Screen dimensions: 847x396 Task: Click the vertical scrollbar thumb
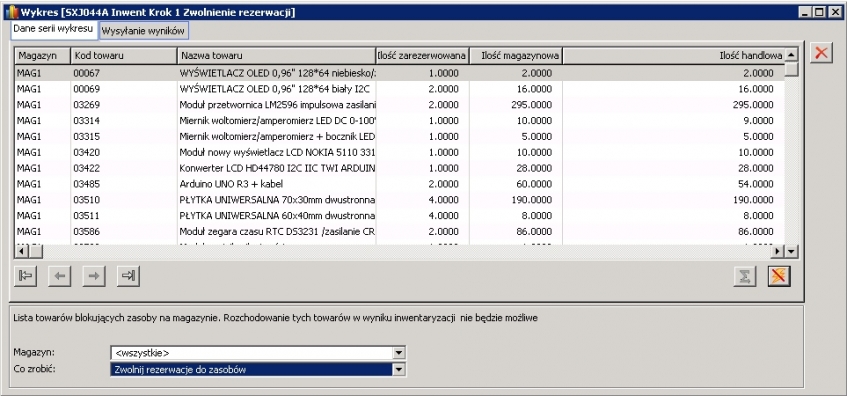pyautogui.click(x=791, y=69)
